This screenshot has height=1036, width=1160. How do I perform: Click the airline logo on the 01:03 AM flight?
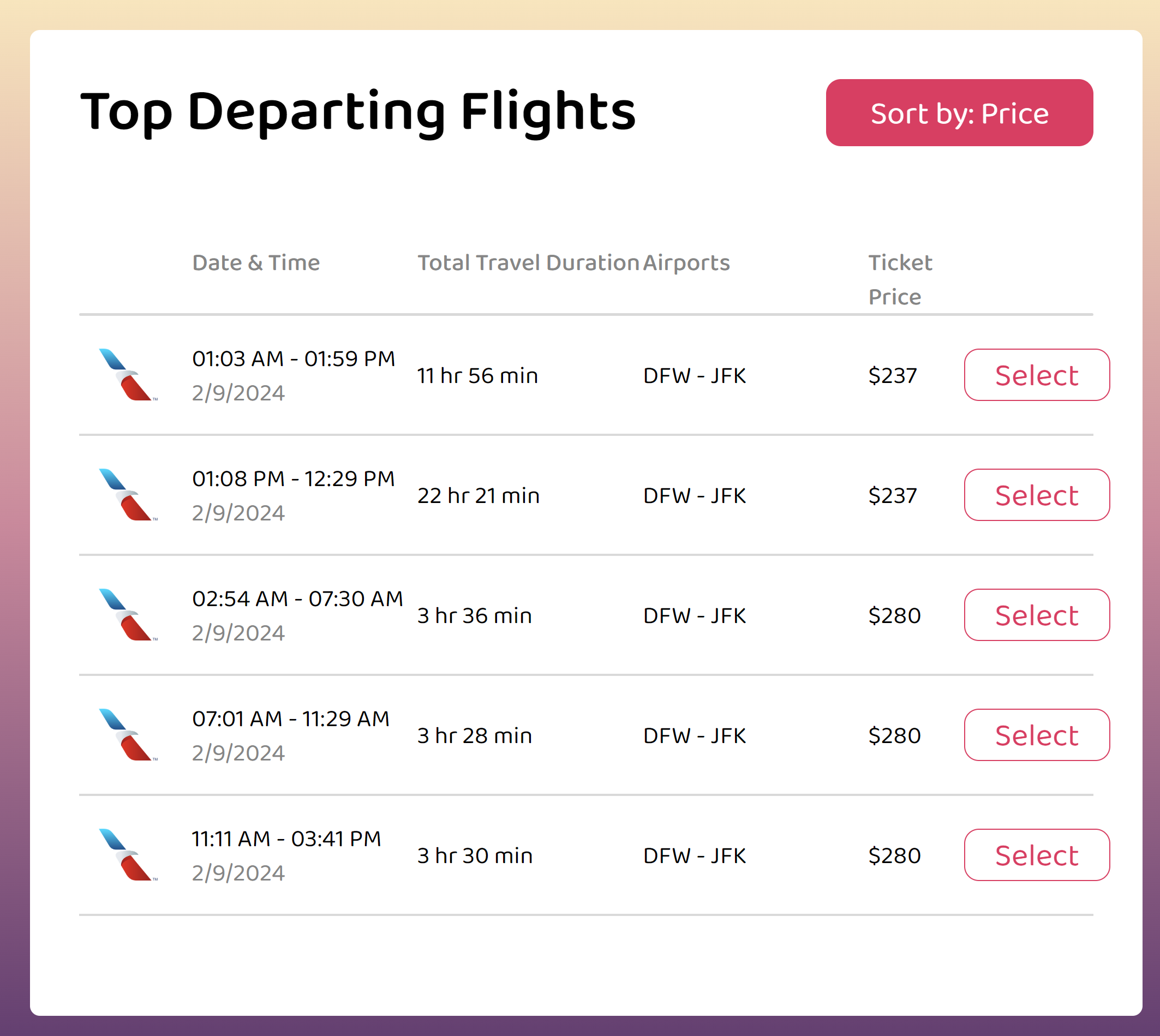point(127,375)
